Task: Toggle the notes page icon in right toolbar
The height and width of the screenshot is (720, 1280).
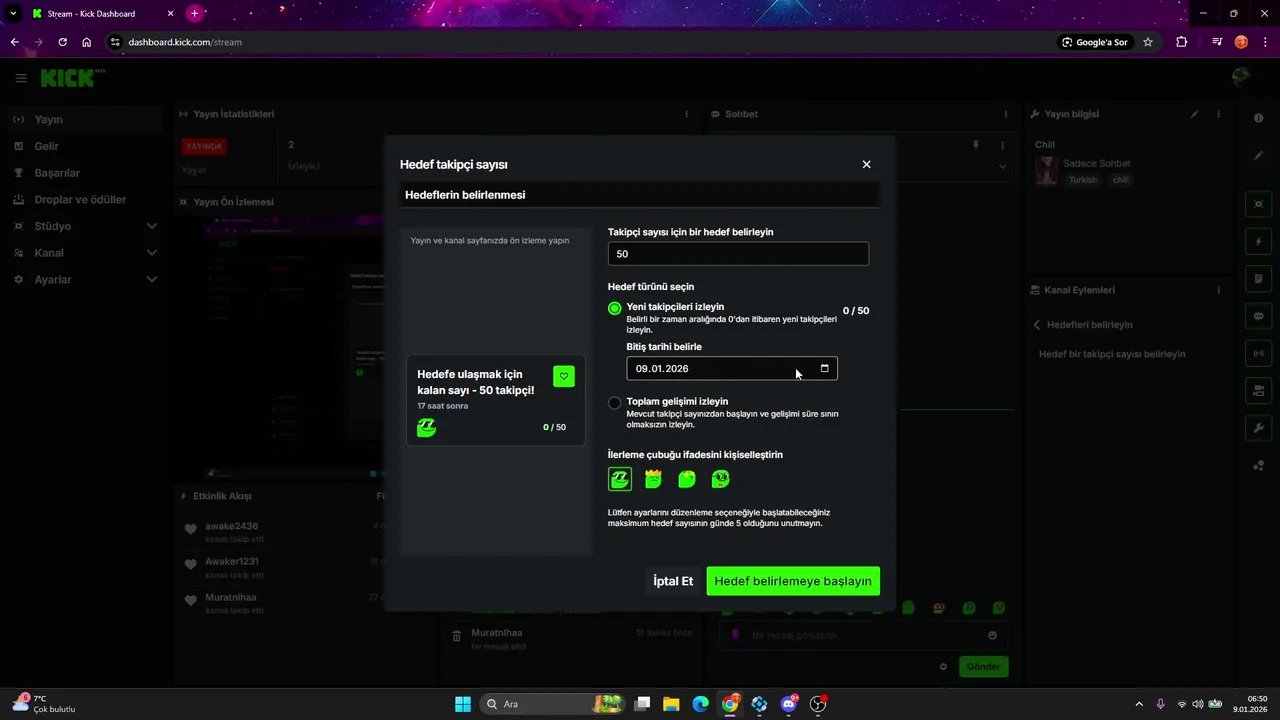Action: [1258, 278]
